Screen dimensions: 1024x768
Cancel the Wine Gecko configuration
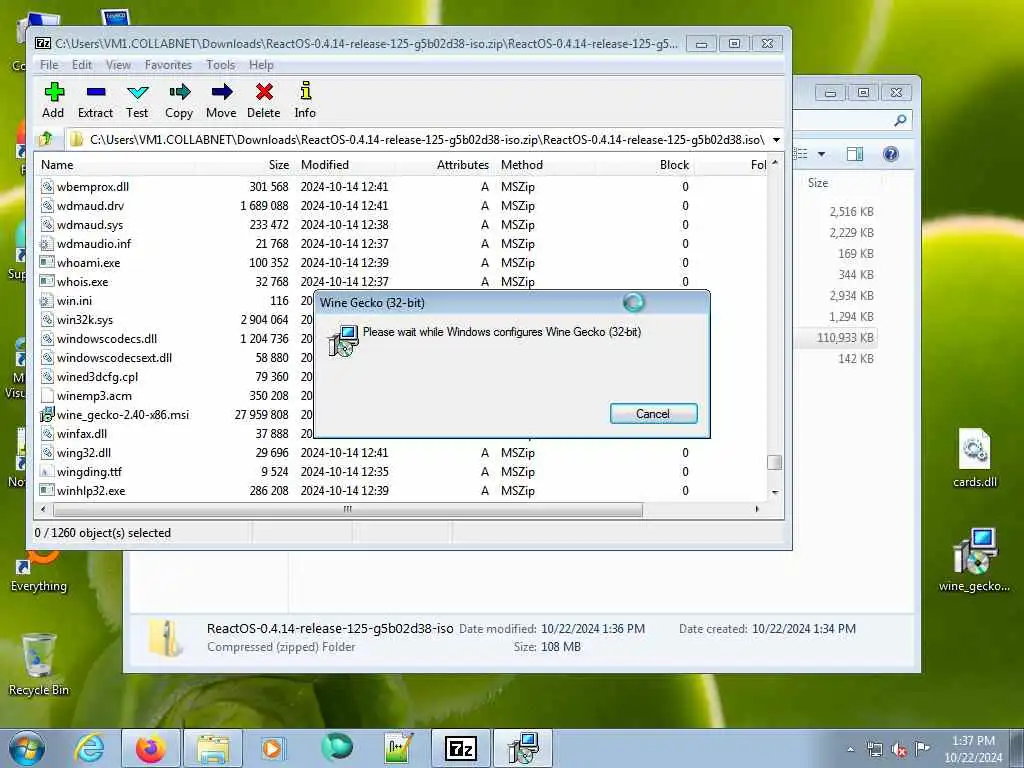pos(653,413)
